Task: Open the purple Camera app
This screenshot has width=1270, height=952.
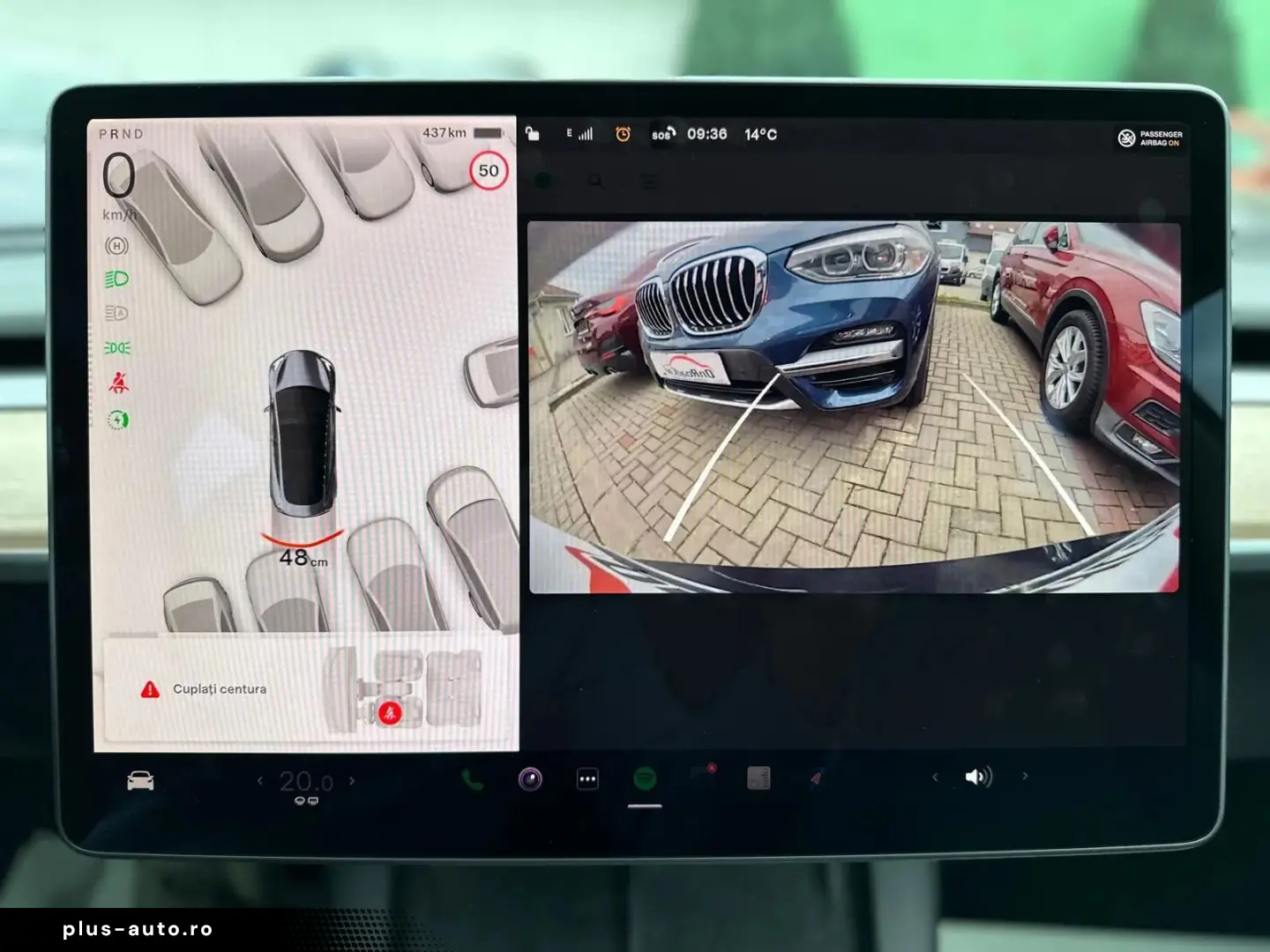Action: pos(530,779)
